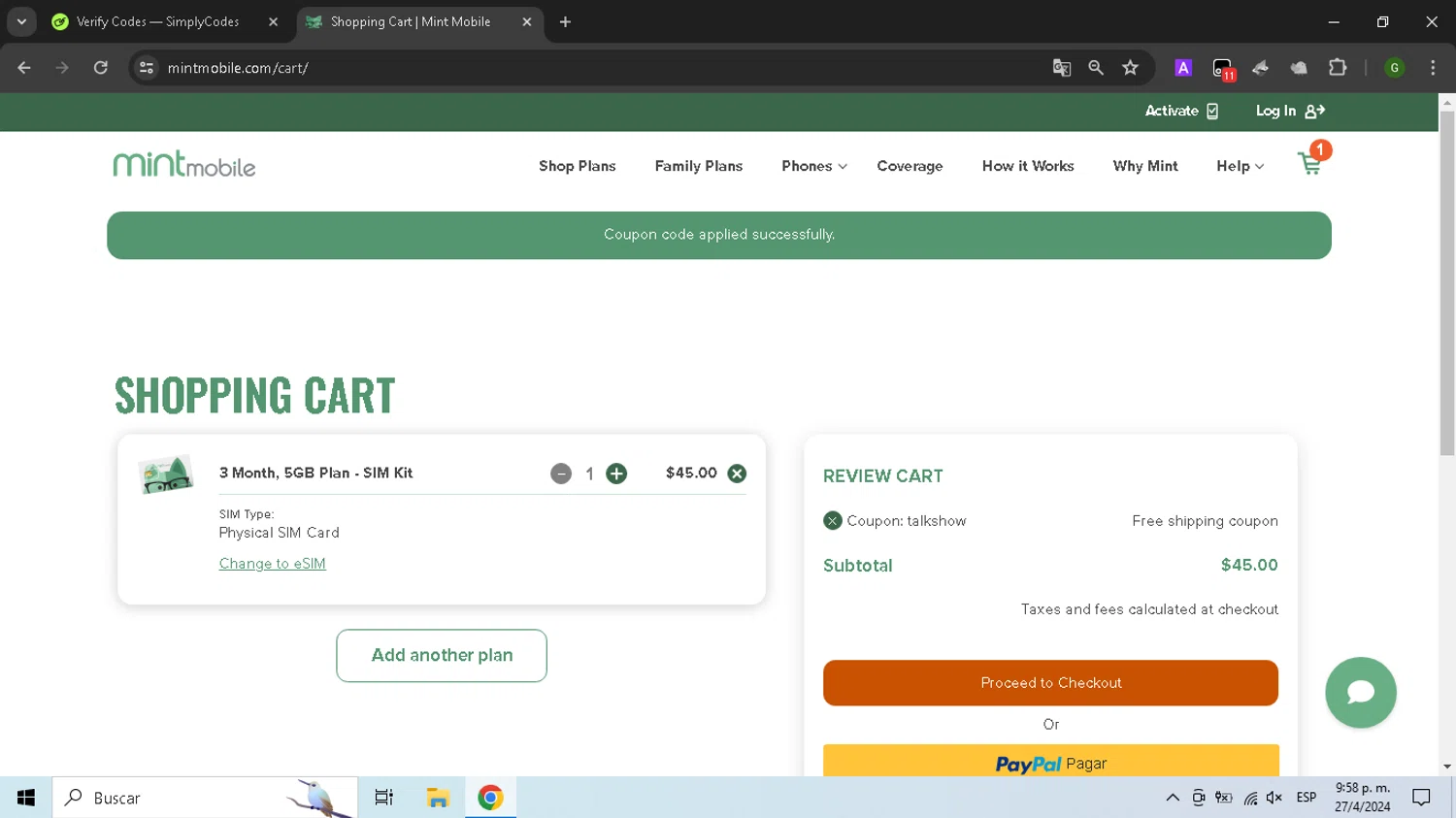Screen dimensions: 1456x818
Task: Expand the Help dropdown
Action: 1241,166
